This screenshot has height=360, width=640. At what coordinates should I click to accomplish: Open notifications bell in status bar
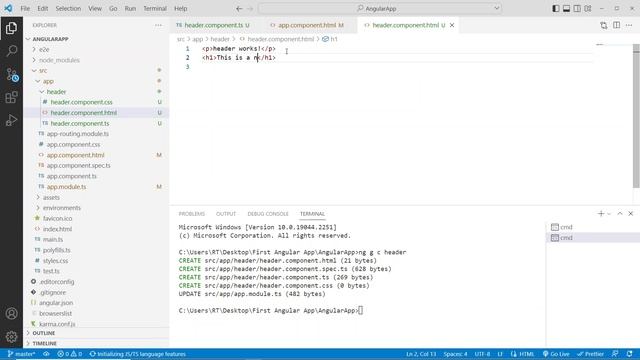click(630, 354)
